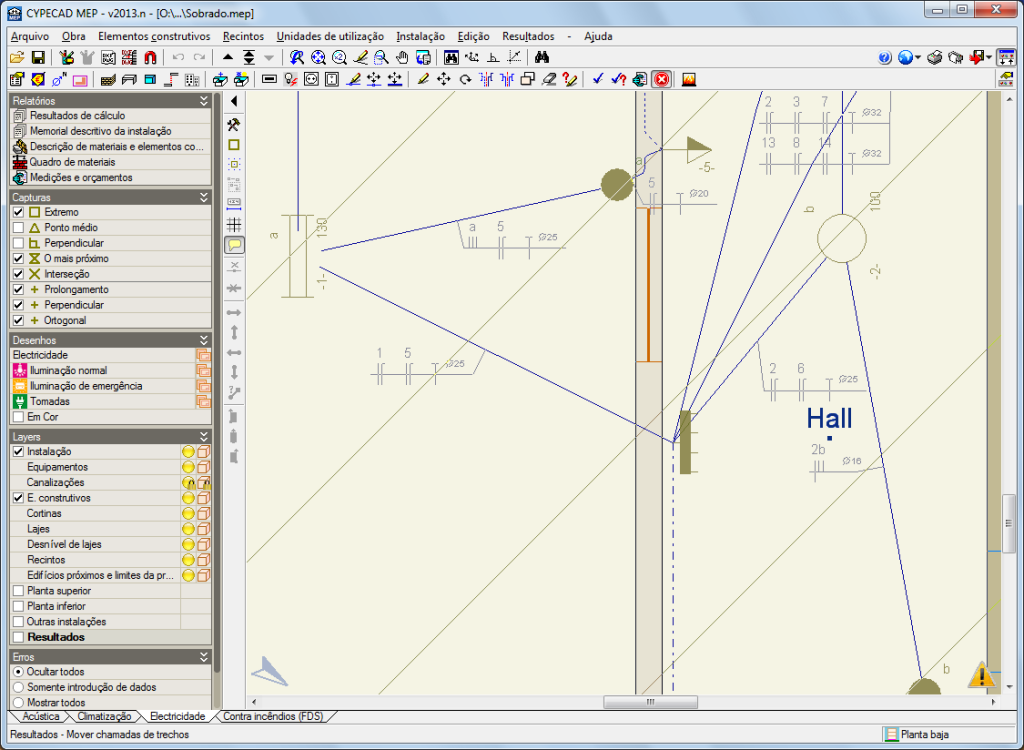Click the yellow warning triangle in drawing
The image size is (1024, 750).
[x=983, y=676]
